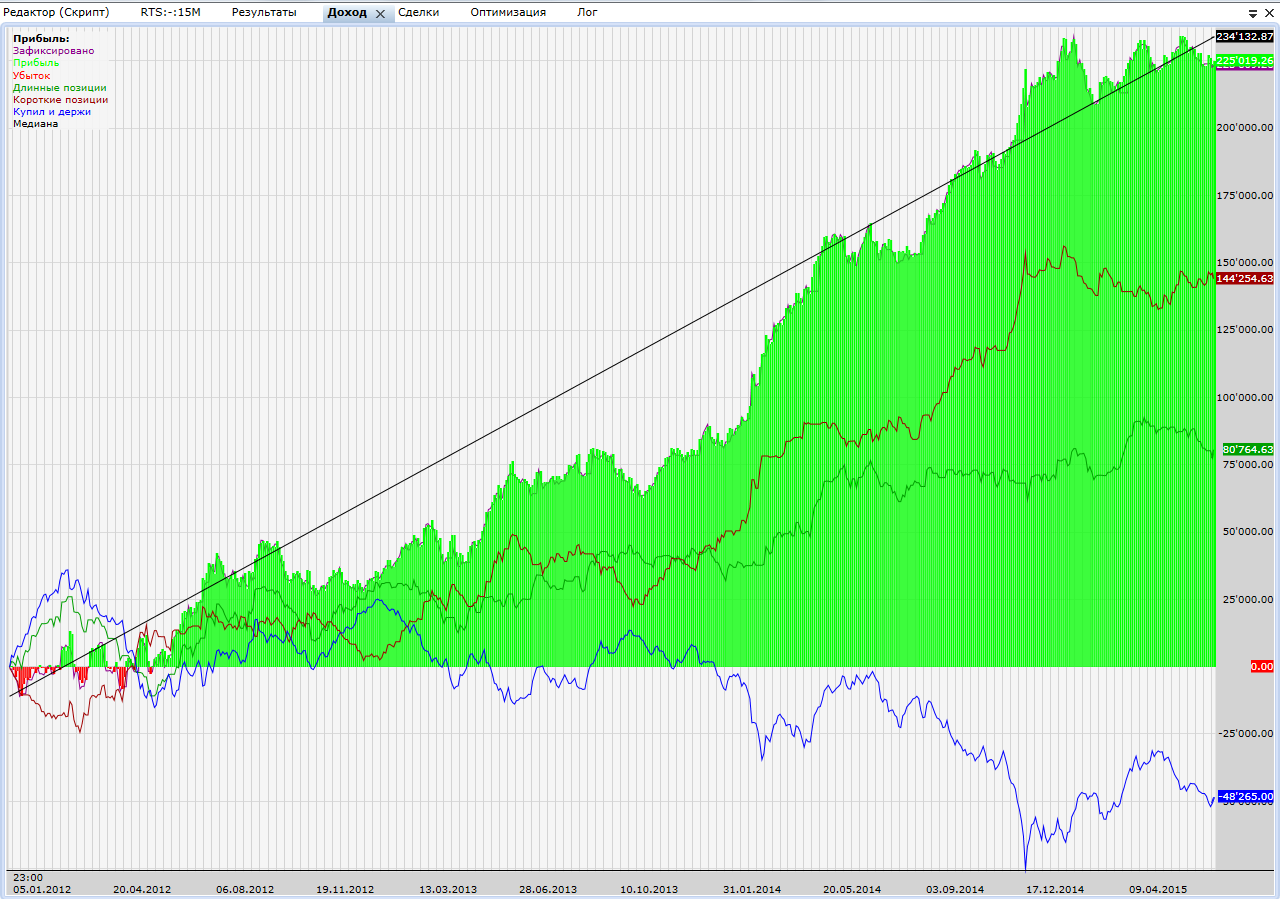Viewport: 1280px width, 899px height.
Task: Click the 10.10.2013 date label
Action: [x=649, y=888]
